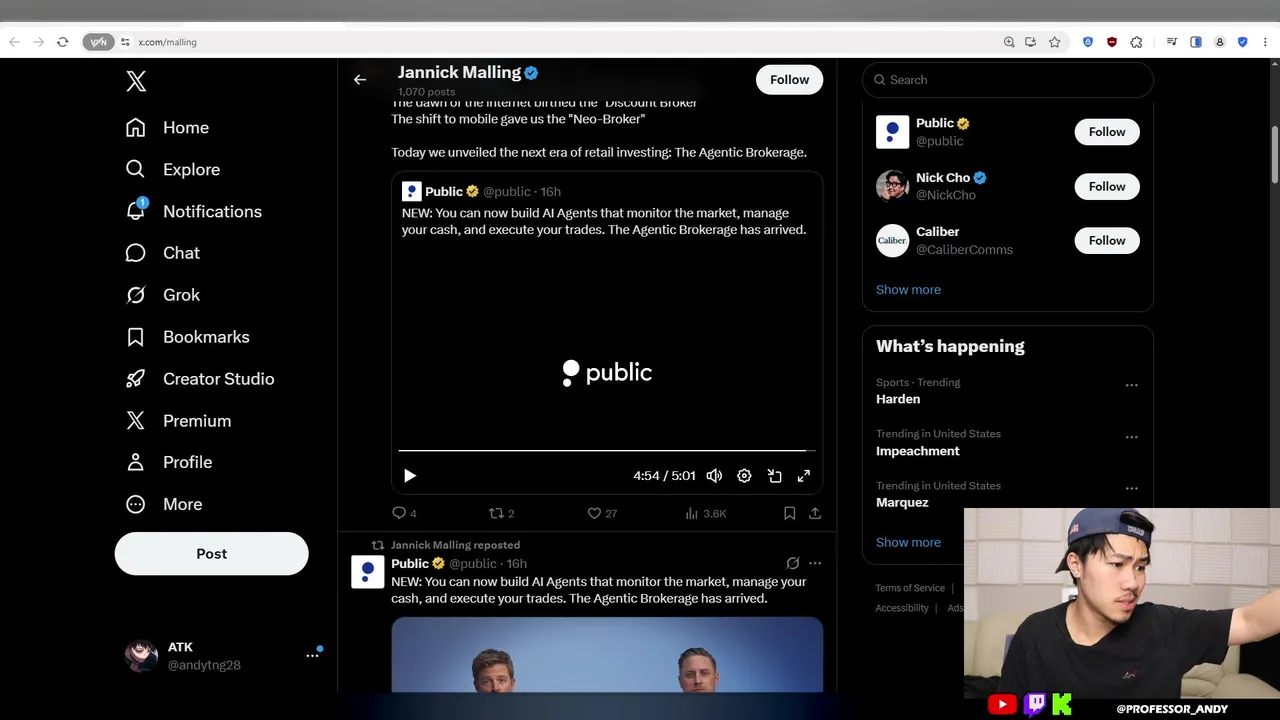1280x720 pixels.
Task: Click the install app icon in address bar
Action: click(1031, 42)
